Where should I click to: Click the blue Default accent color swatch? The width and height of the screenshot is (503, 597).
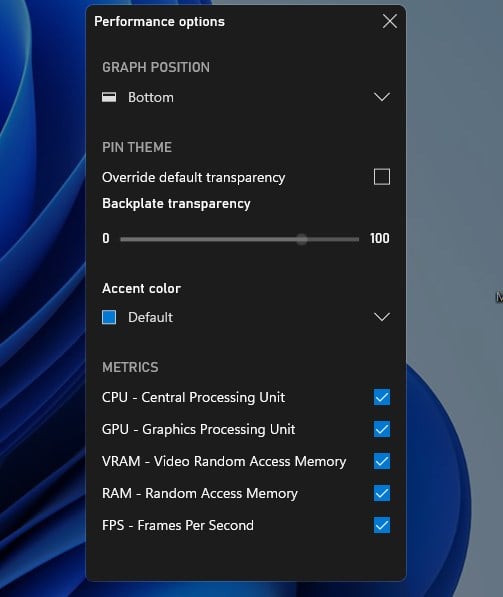coord(109,317)
